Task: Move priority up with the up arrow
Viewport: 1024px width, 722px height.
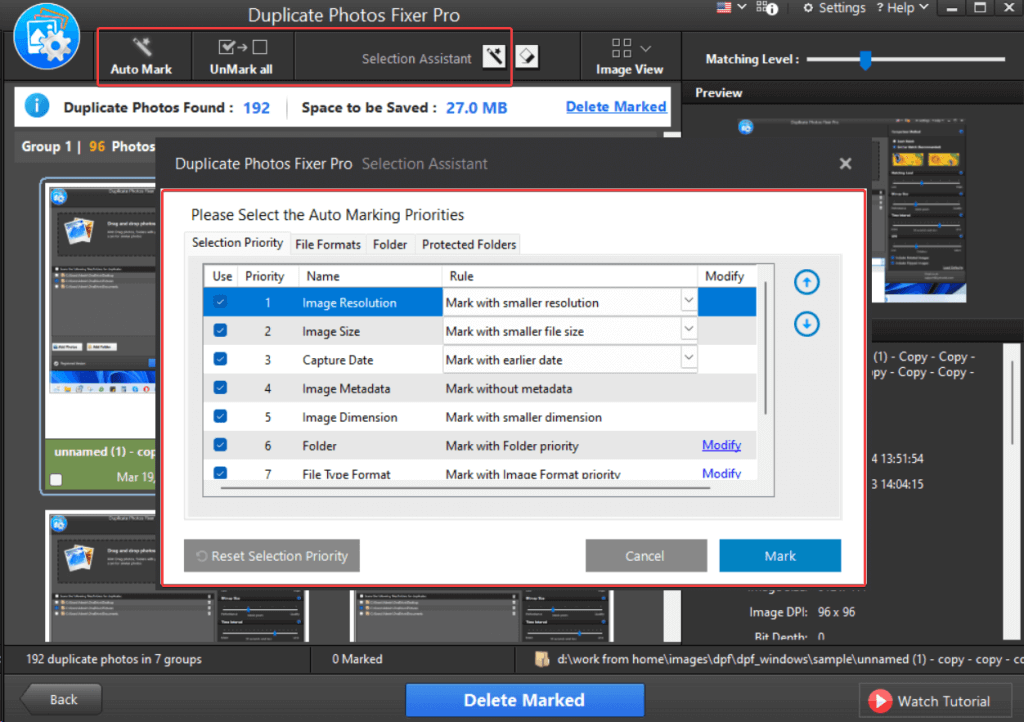Action: tap(807, 282)
